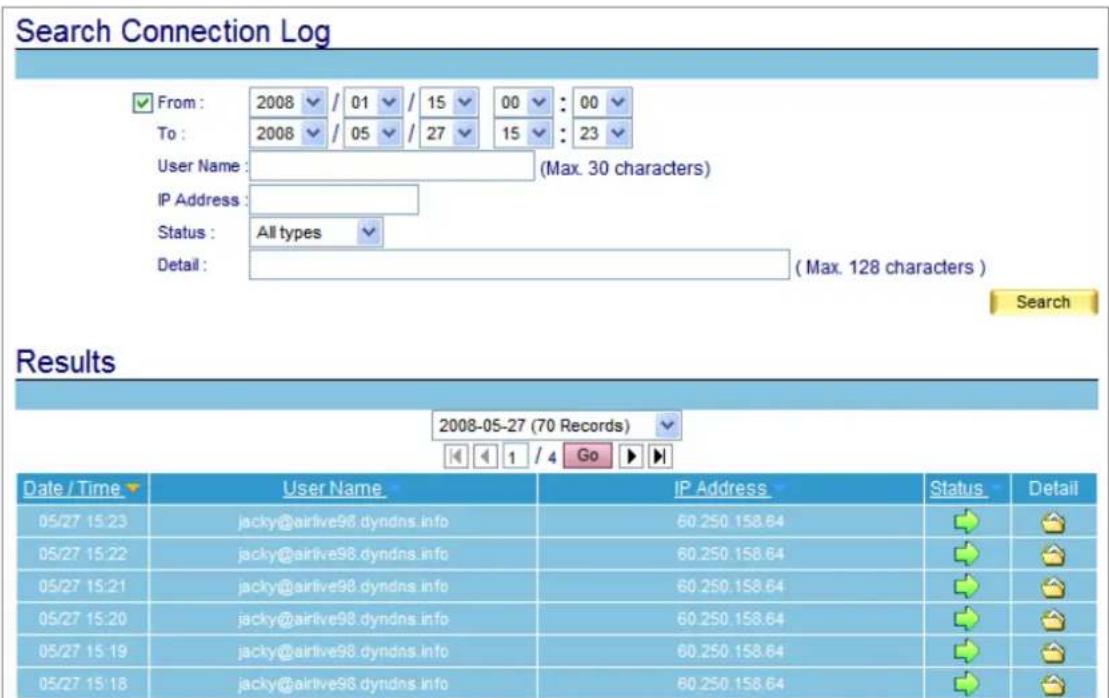Expand the Status All types dropdown
This screenshot has width=1109, height=698.
pyautogui.click(x=316, y=233)
